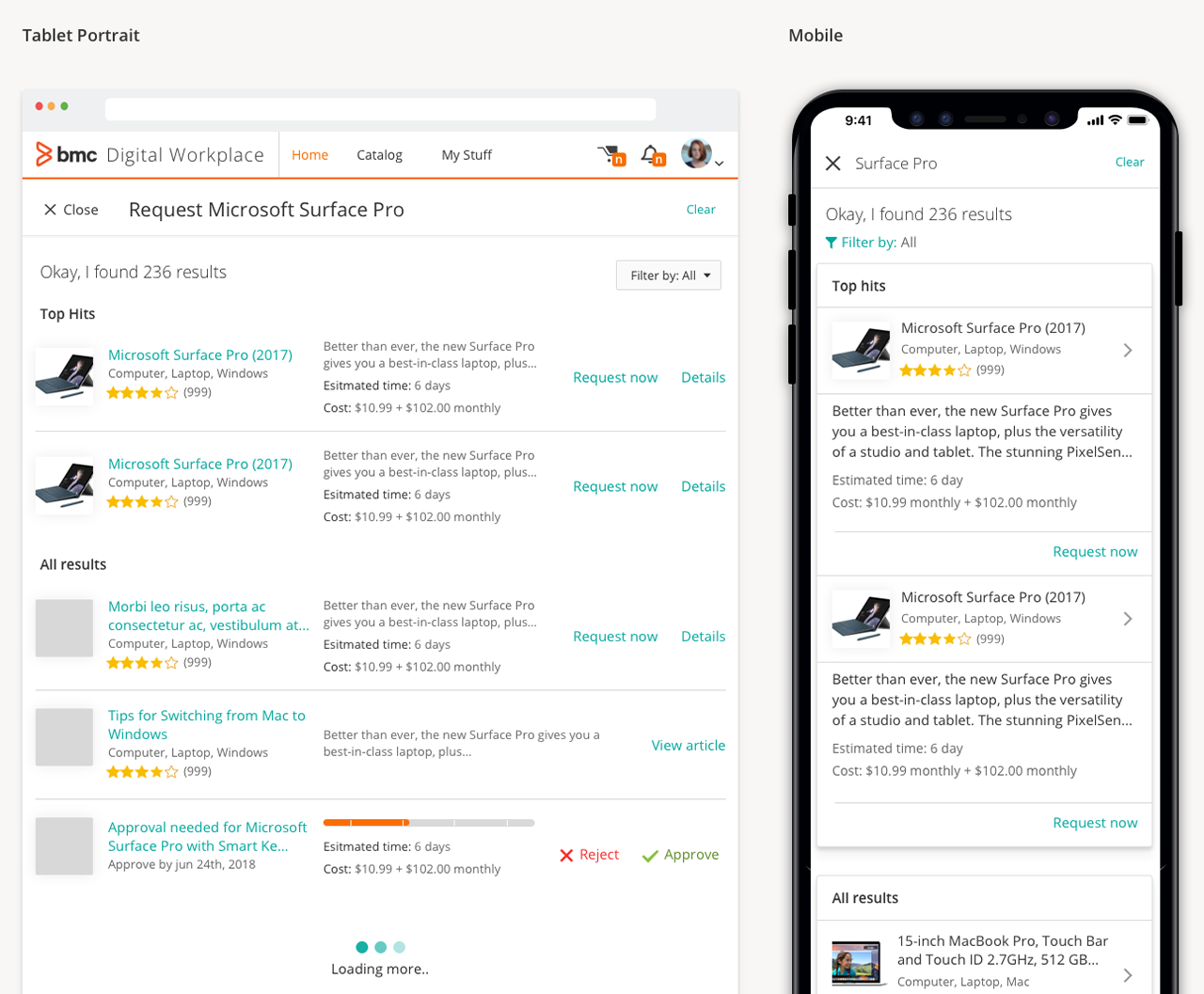
Task: Tap 15-inch MacBook Pro, Touch Bar title
Action: tap(1003, 951)
